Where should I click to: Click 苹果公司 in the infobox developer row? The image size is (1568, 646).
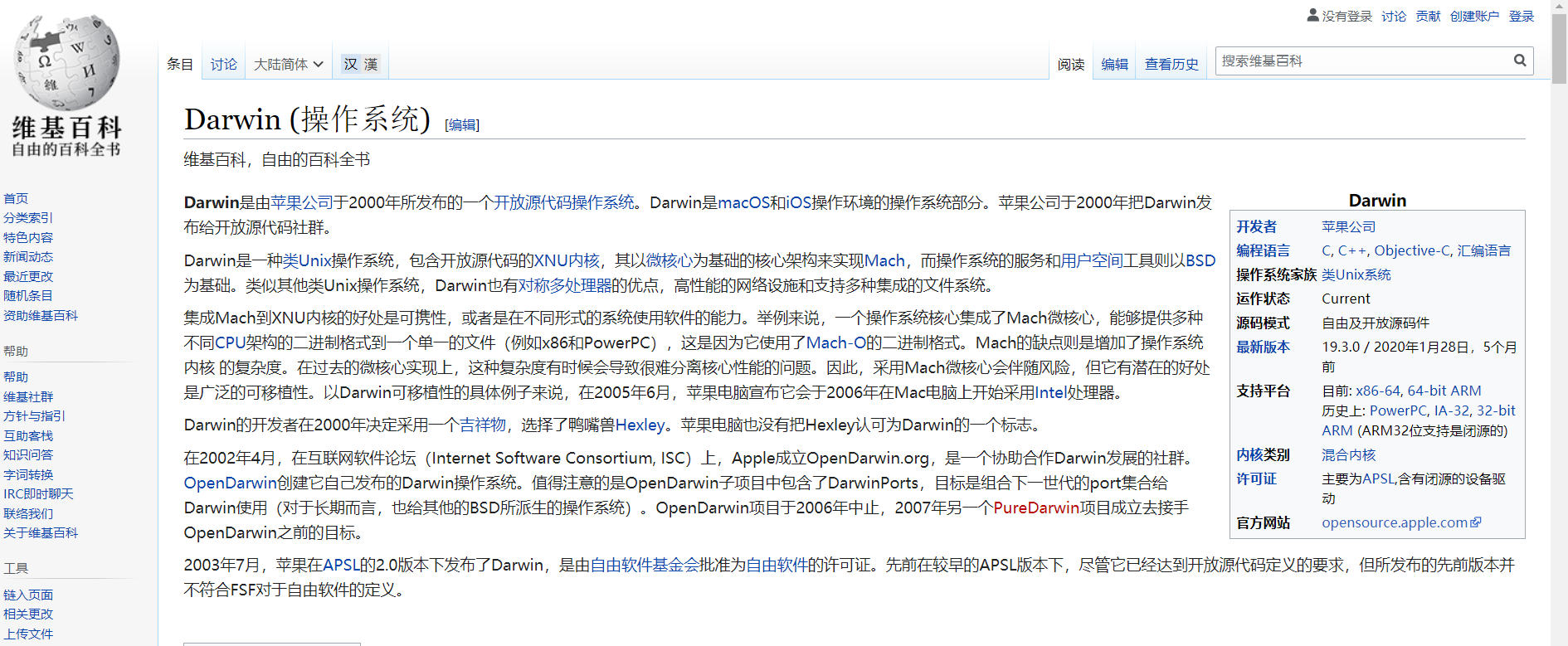tap(1348, 226)
